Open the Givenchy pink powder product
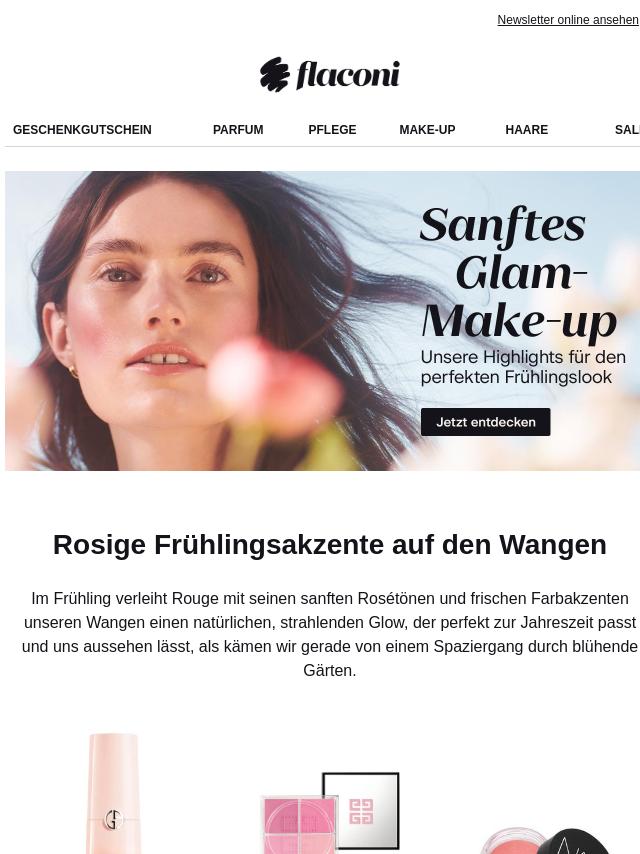Viewport: 640px width, 854px height. tap(330, 813)
